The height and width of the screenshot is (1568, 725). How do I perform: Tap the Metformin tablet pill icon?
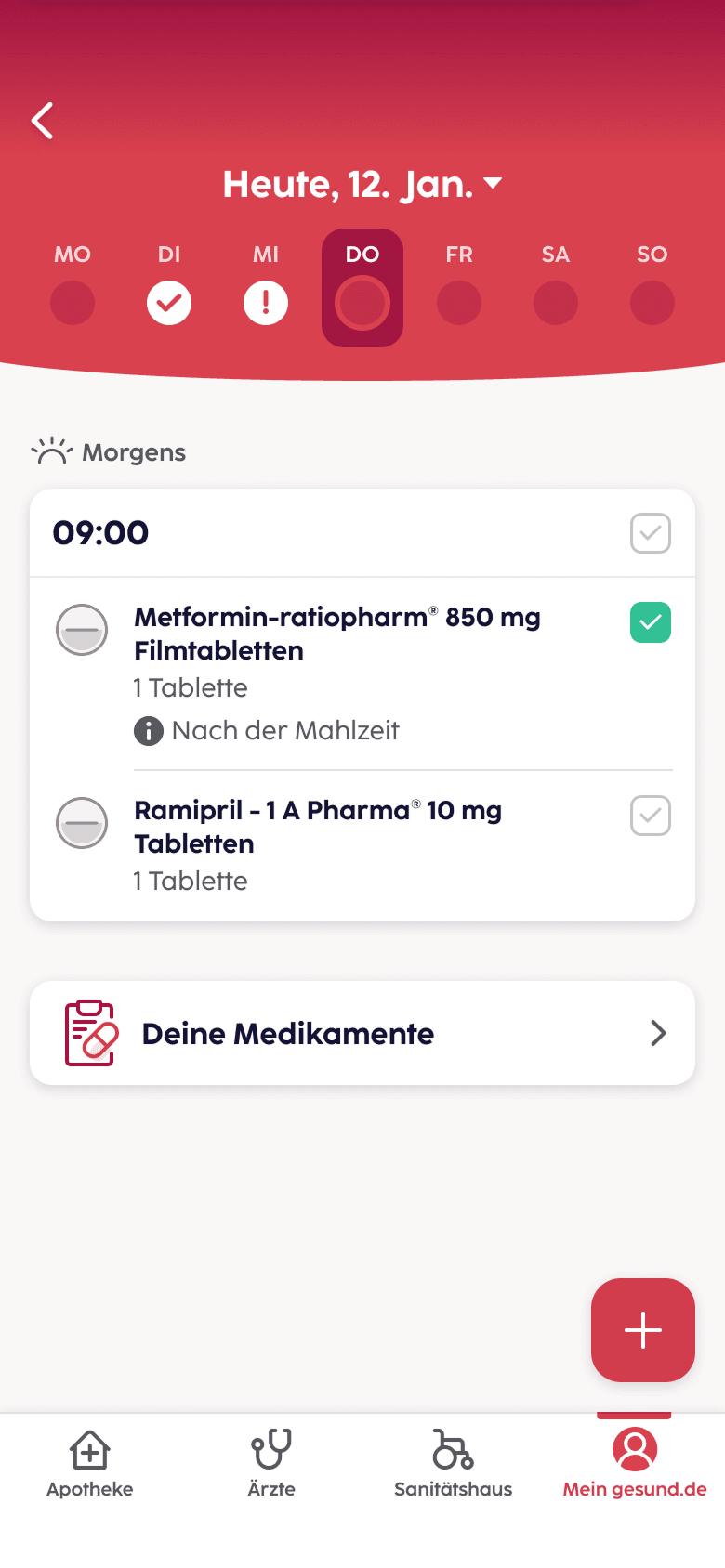coord(82,630)
